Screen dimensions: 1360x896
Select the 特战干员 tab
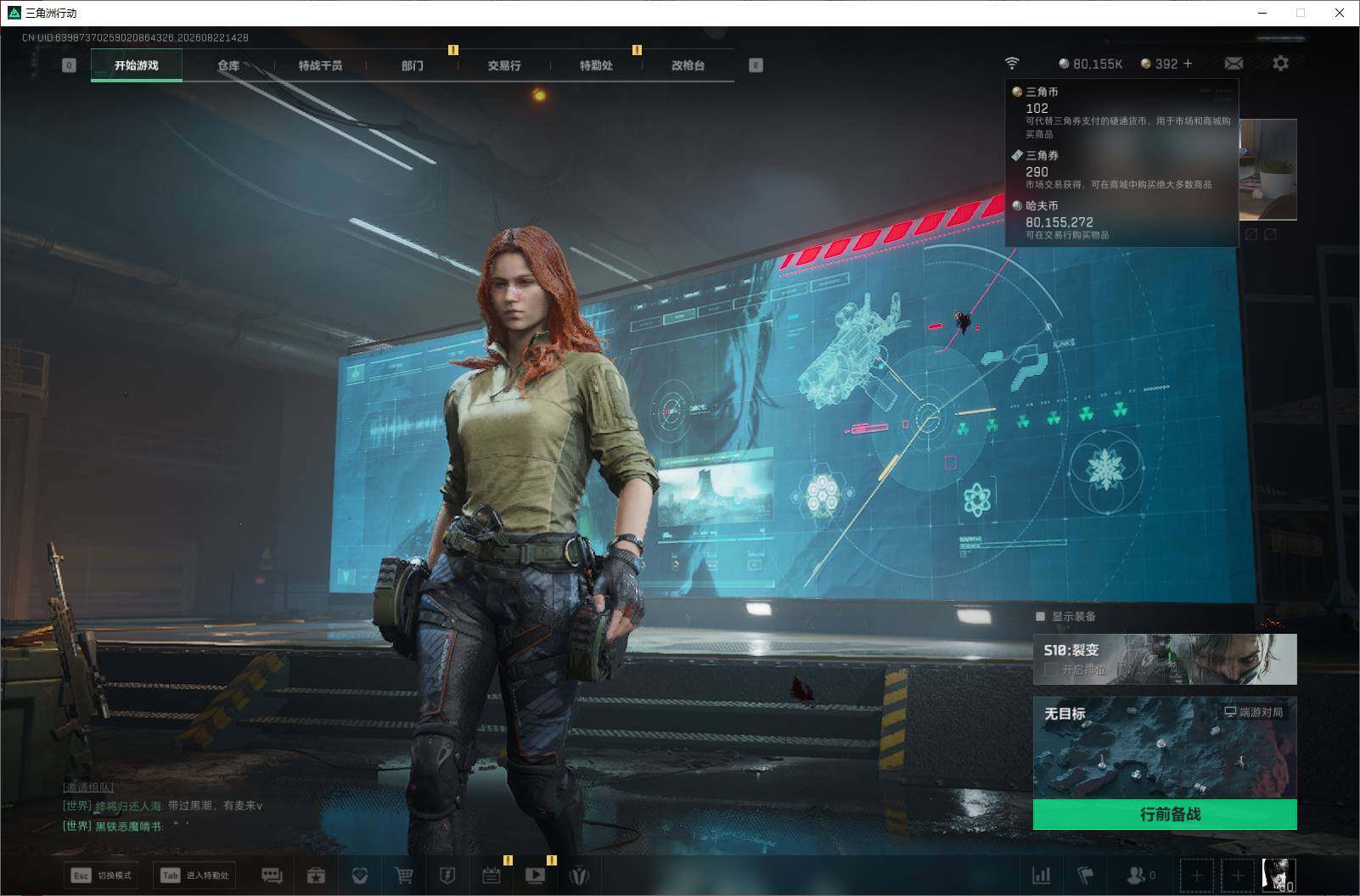pyautogui.click(x=320, y=65)
